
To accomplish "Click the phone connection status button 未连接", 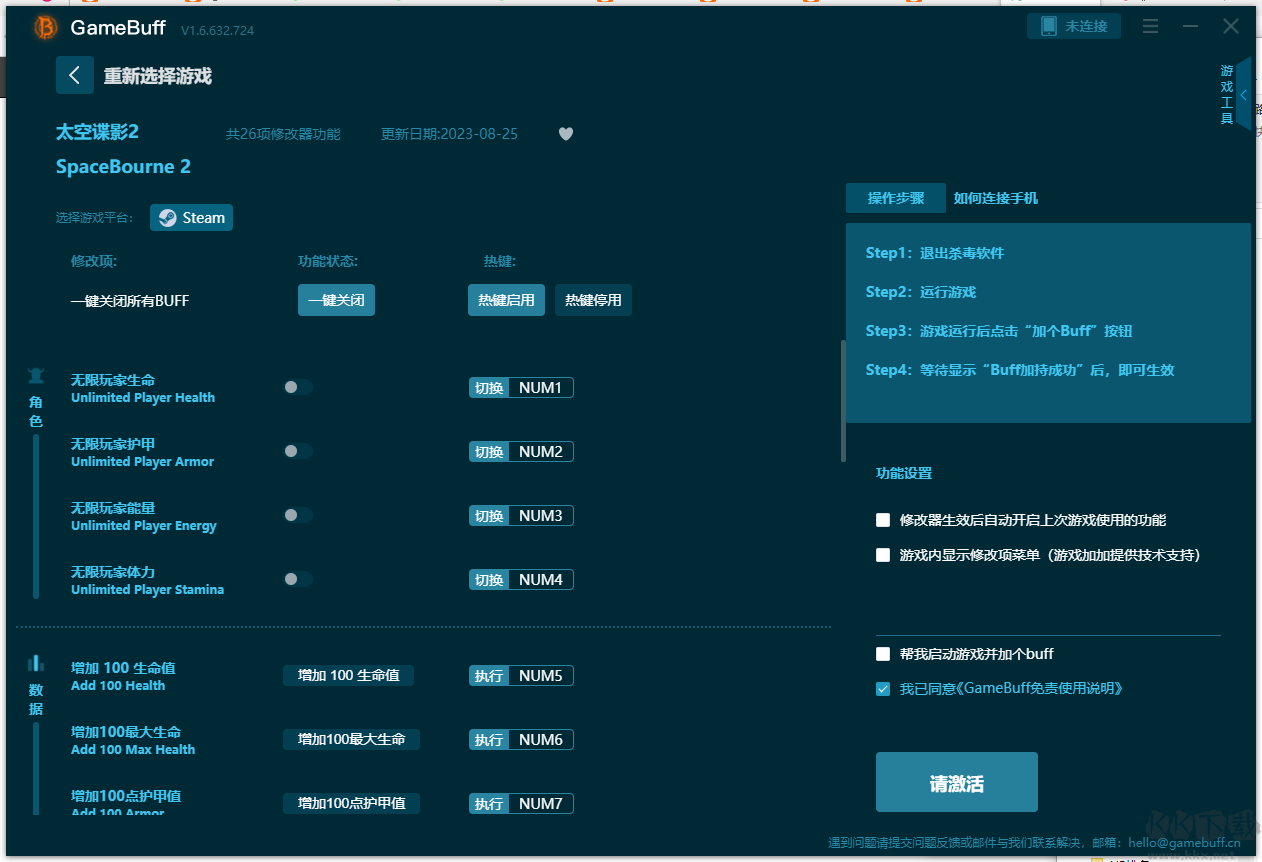I will coord(1074,26).
